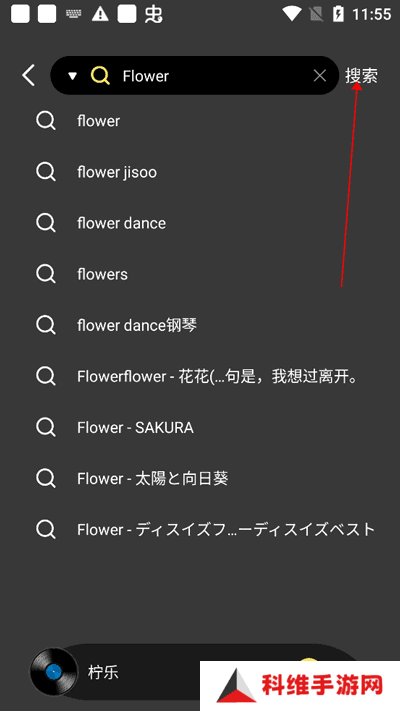The width and height of the screenshot is (400, 711).
Task: Focus the Flower search input field
Action: tap(213, 76)
